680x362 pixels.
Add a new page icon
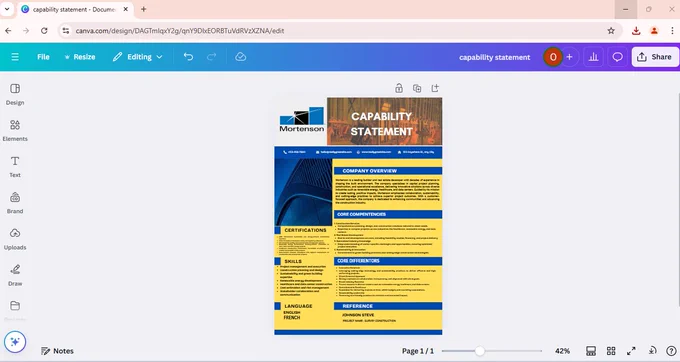point(435,88)
